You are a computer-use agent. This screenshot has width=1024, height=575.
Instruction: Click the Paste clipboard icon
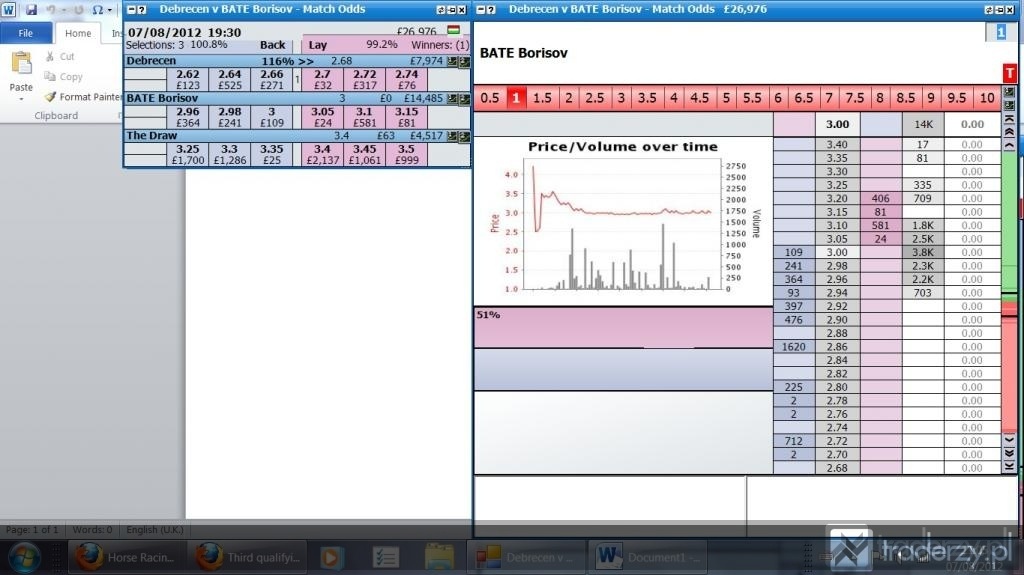[x=21, y=64]
